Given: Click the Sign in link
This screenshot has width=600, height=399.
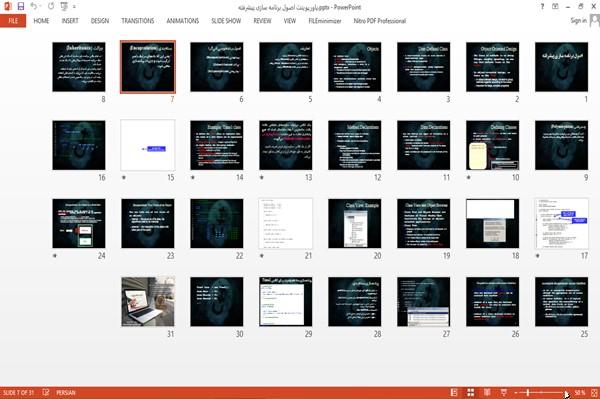Looking at the screenshot, I should click(x=578, y=21).
